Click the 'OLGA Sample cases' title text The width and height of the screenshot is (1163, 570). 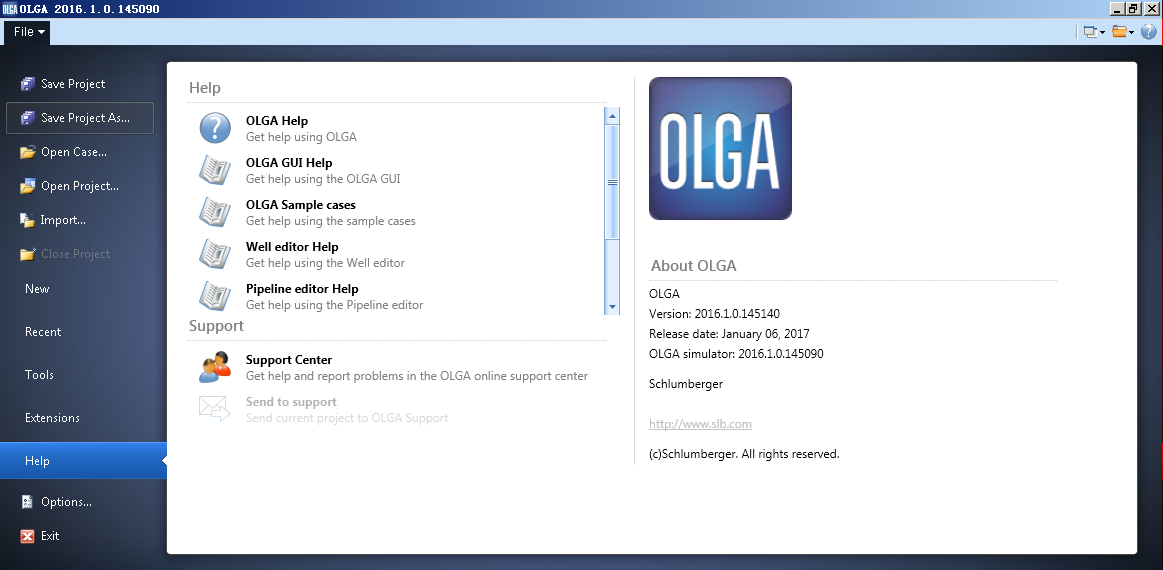coord(301,205)
